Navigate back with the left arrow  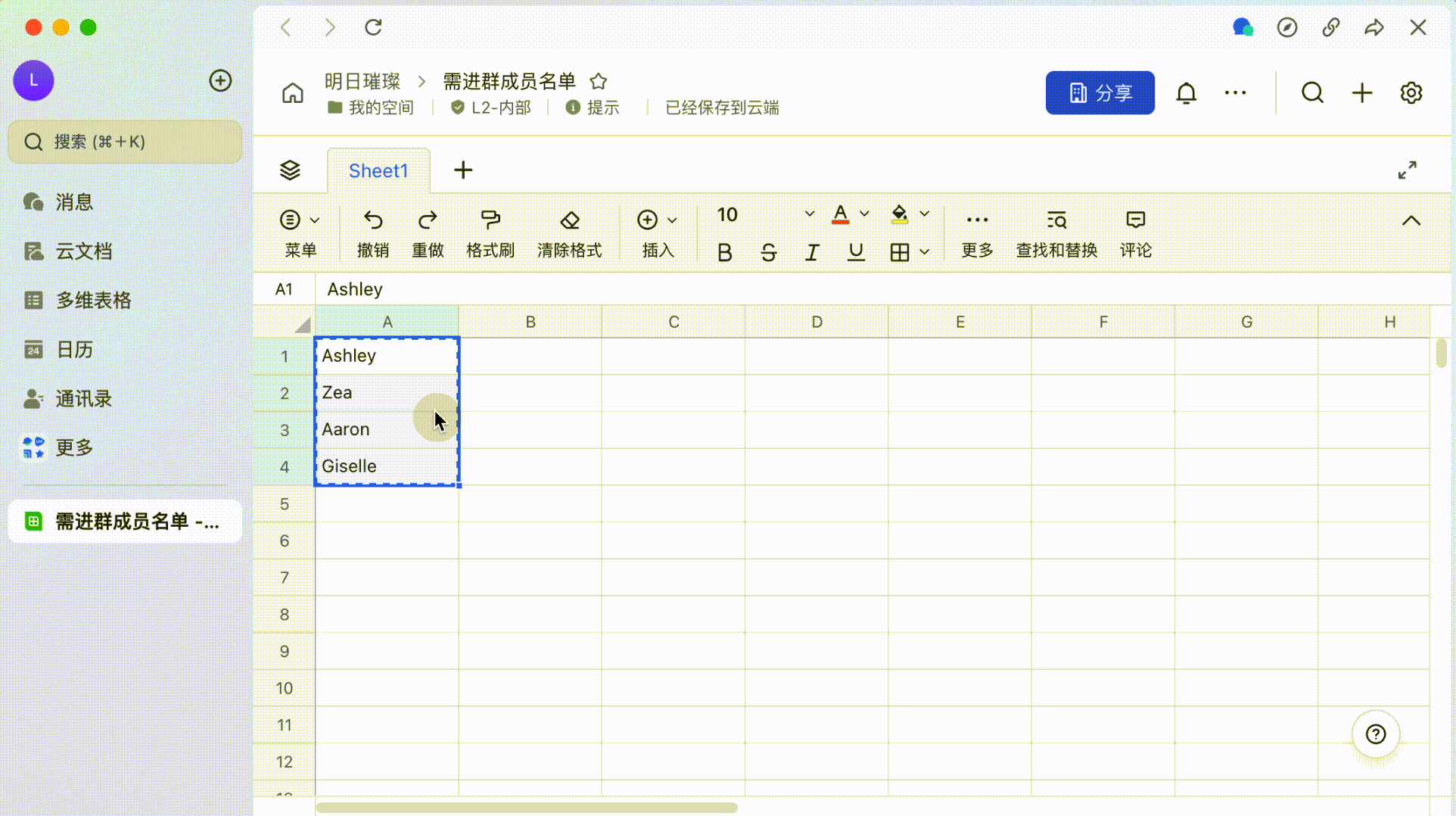(286, 28)
